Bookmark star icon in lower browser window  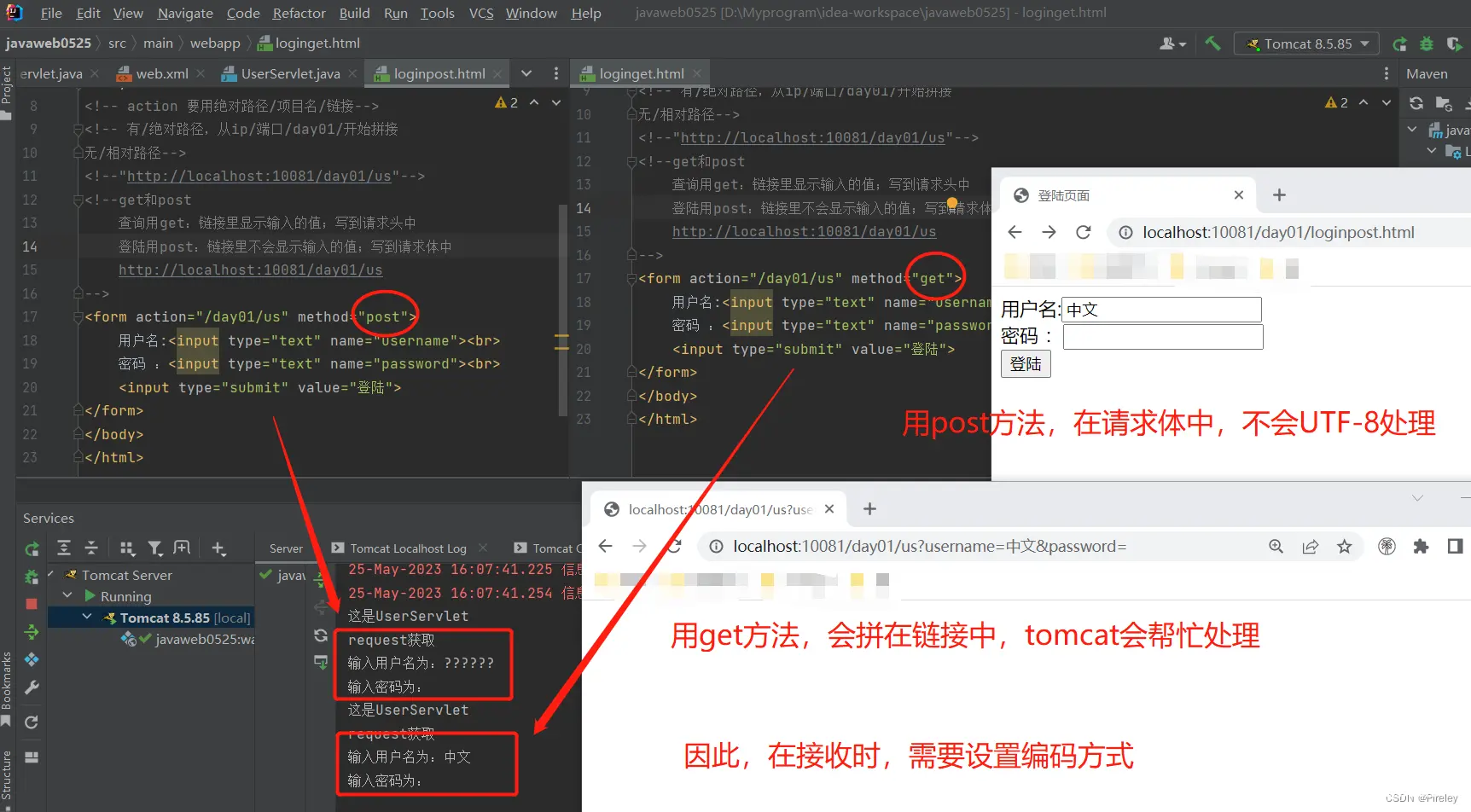[x=1345, y=547]
